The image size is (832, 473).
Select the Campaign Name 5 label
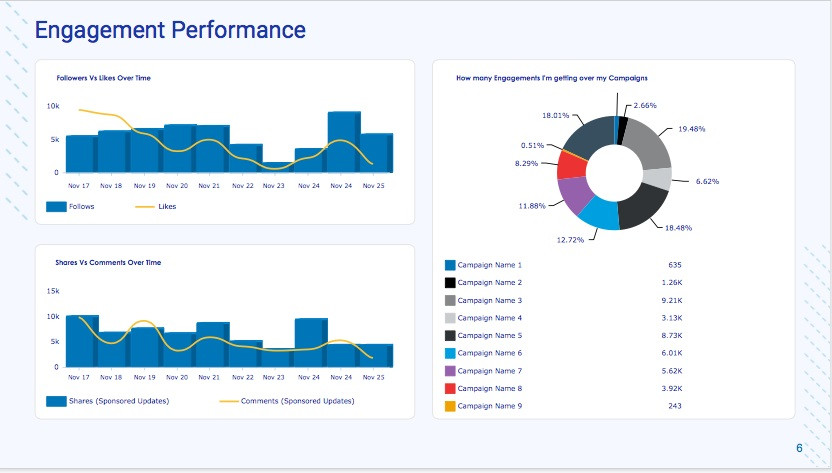pos(490,336)
